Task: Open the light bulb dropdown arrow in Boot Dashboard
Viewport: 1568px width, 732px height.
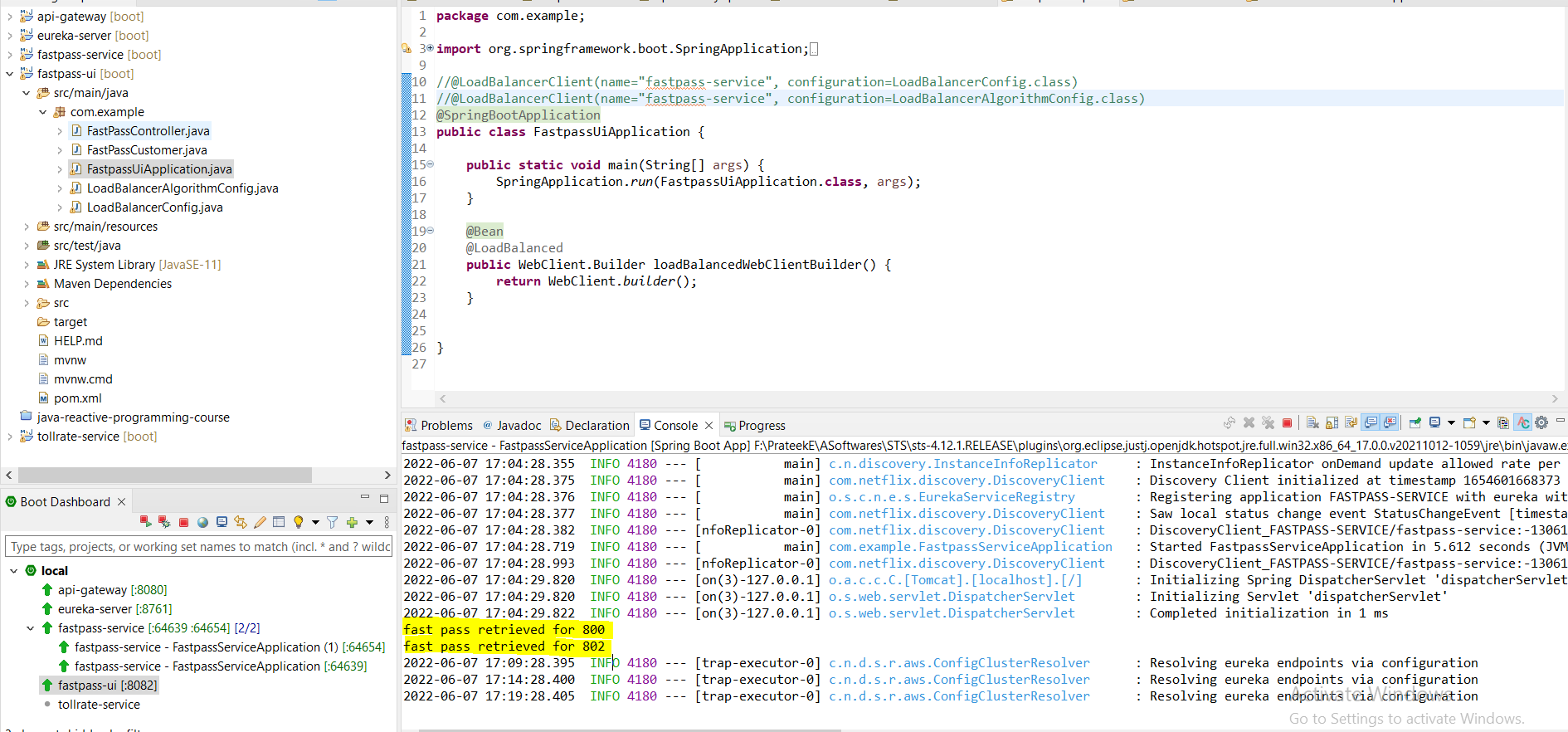Action: click(315, 522)
